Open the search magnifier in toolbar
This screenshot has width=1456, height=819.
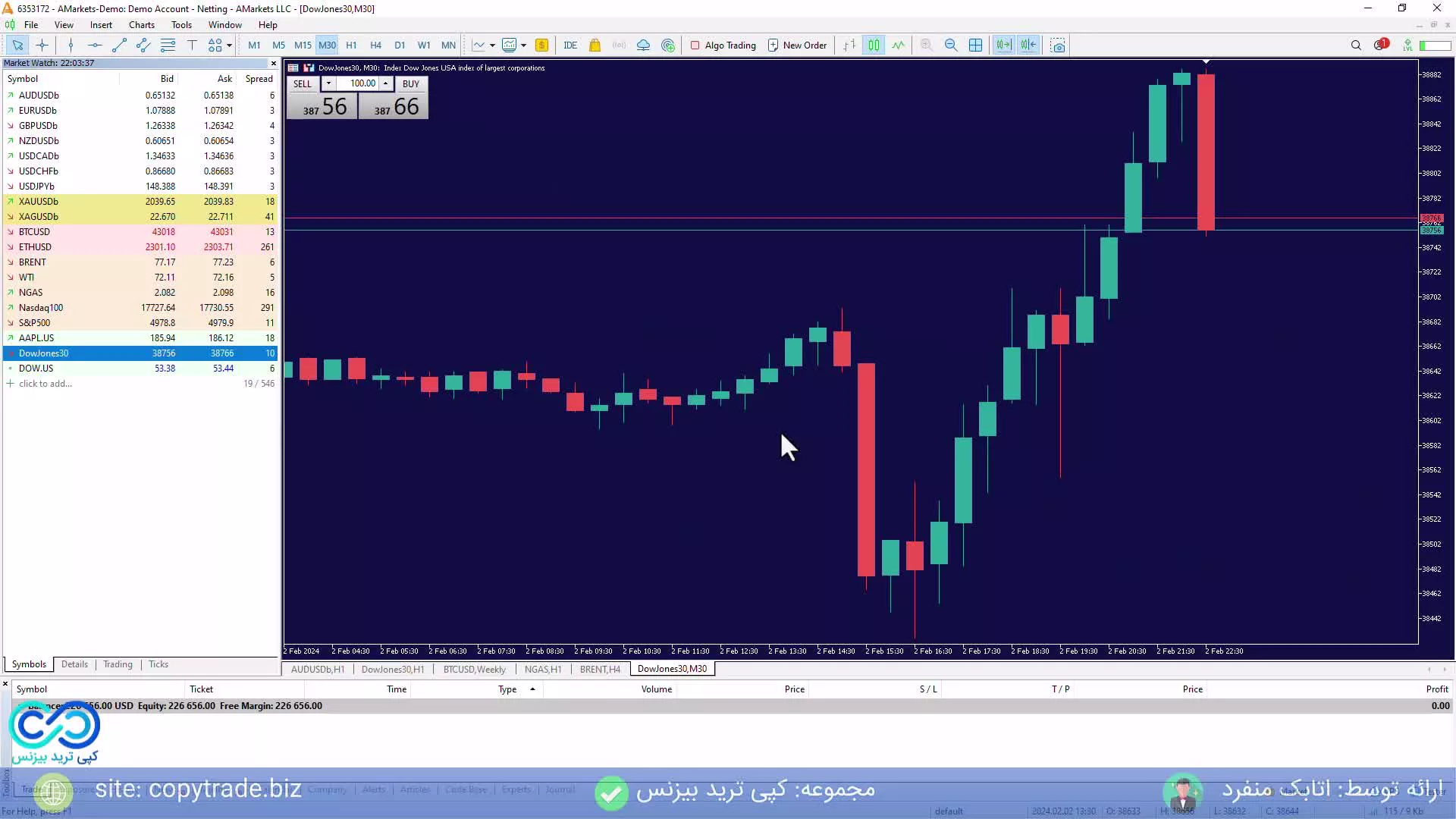[1356, 45]
